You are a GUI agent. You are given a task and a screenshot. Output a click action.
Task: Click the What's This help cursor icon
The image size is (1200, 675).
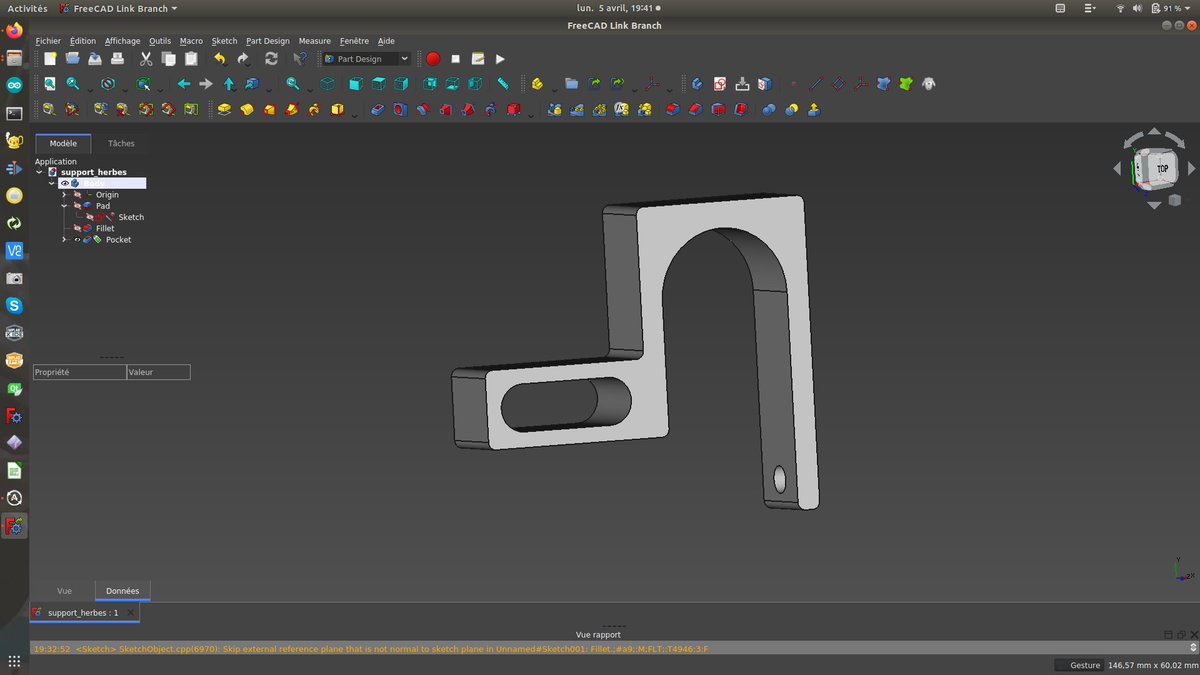[x=299, y=59]
